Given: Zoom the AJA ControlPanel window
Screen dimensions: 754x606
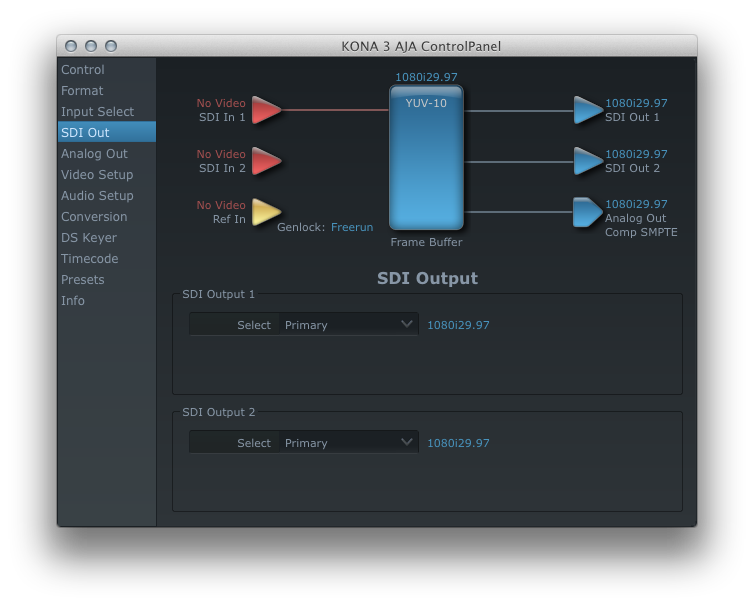Looking at the screenshot, I should tap(111, 46).
